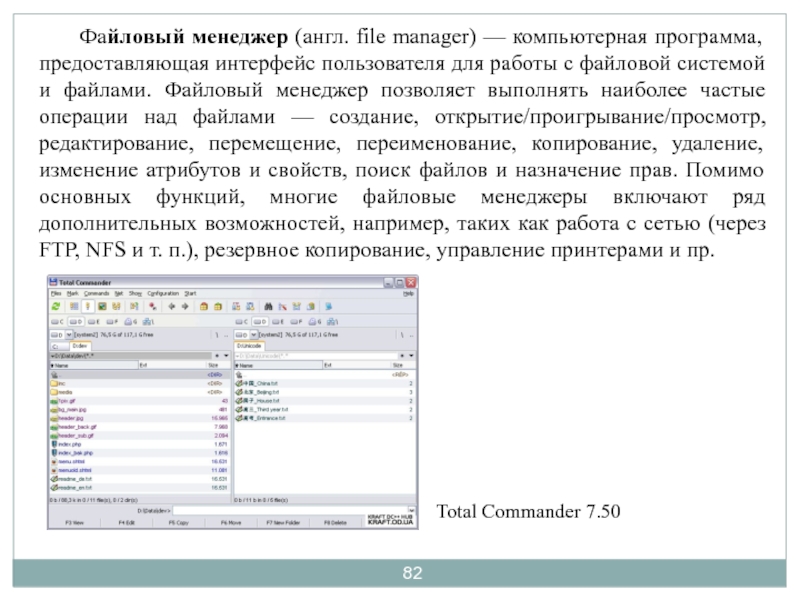Switch to the D:dev tab in the left panel
This screenshot has height=600, width=800.
tap(77, 346)
